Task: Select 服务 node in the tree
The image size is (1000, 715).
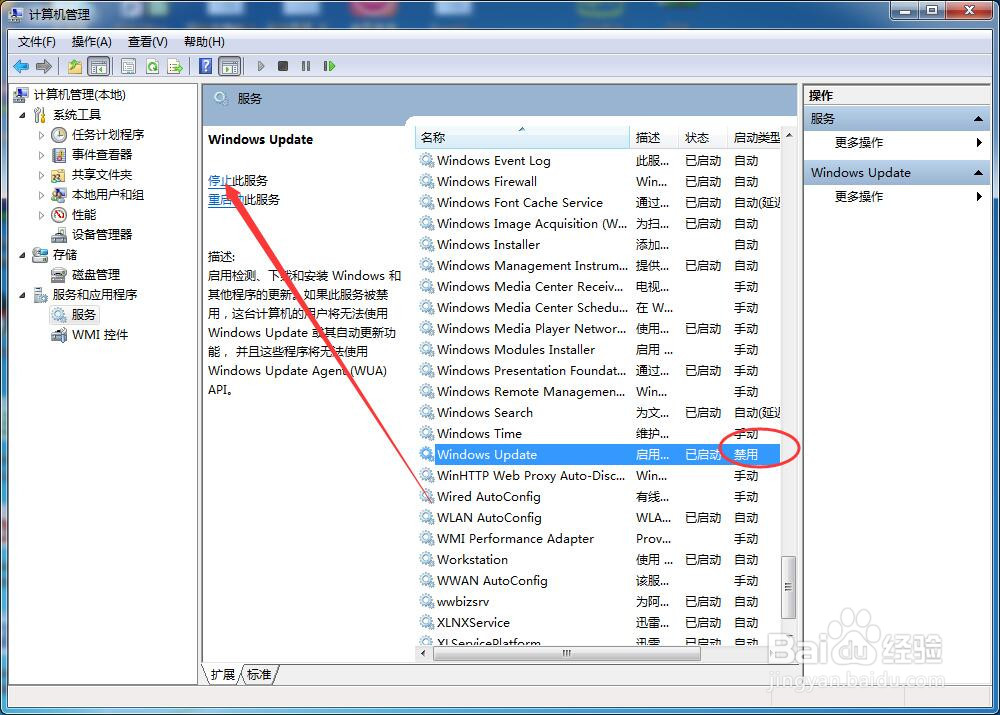Action: pos(84,314)
